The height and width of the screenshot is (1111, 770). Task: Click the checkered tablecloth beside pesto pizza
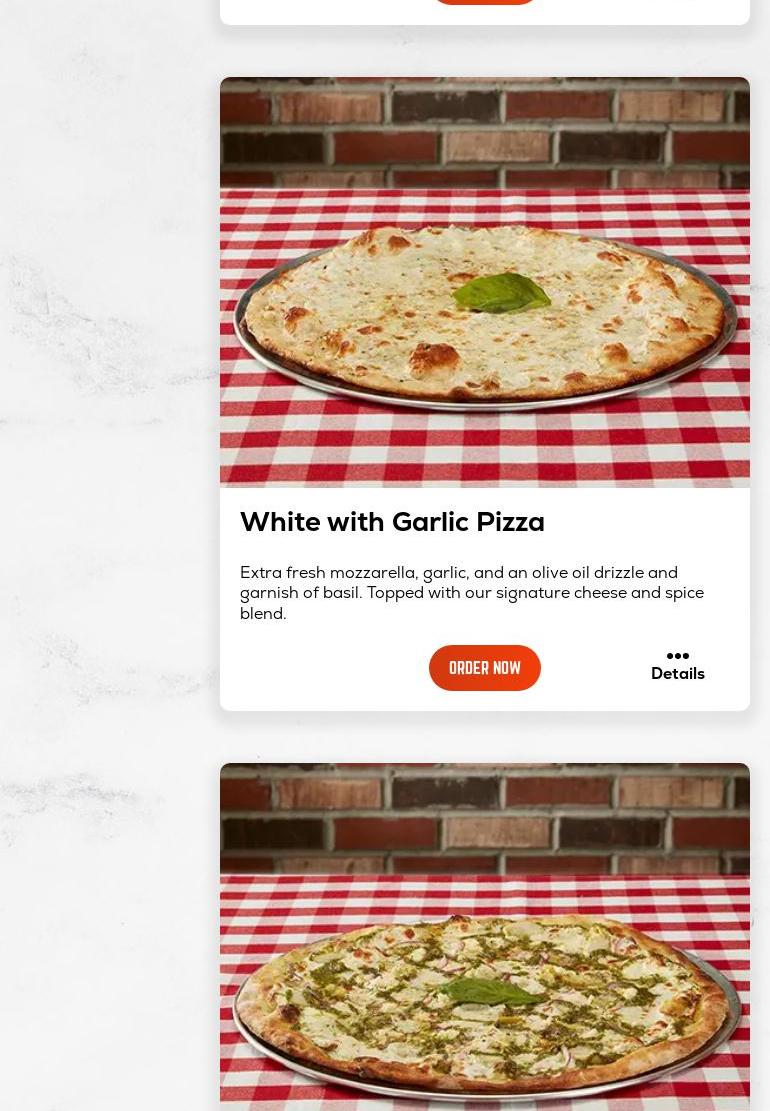pos(485,896)
